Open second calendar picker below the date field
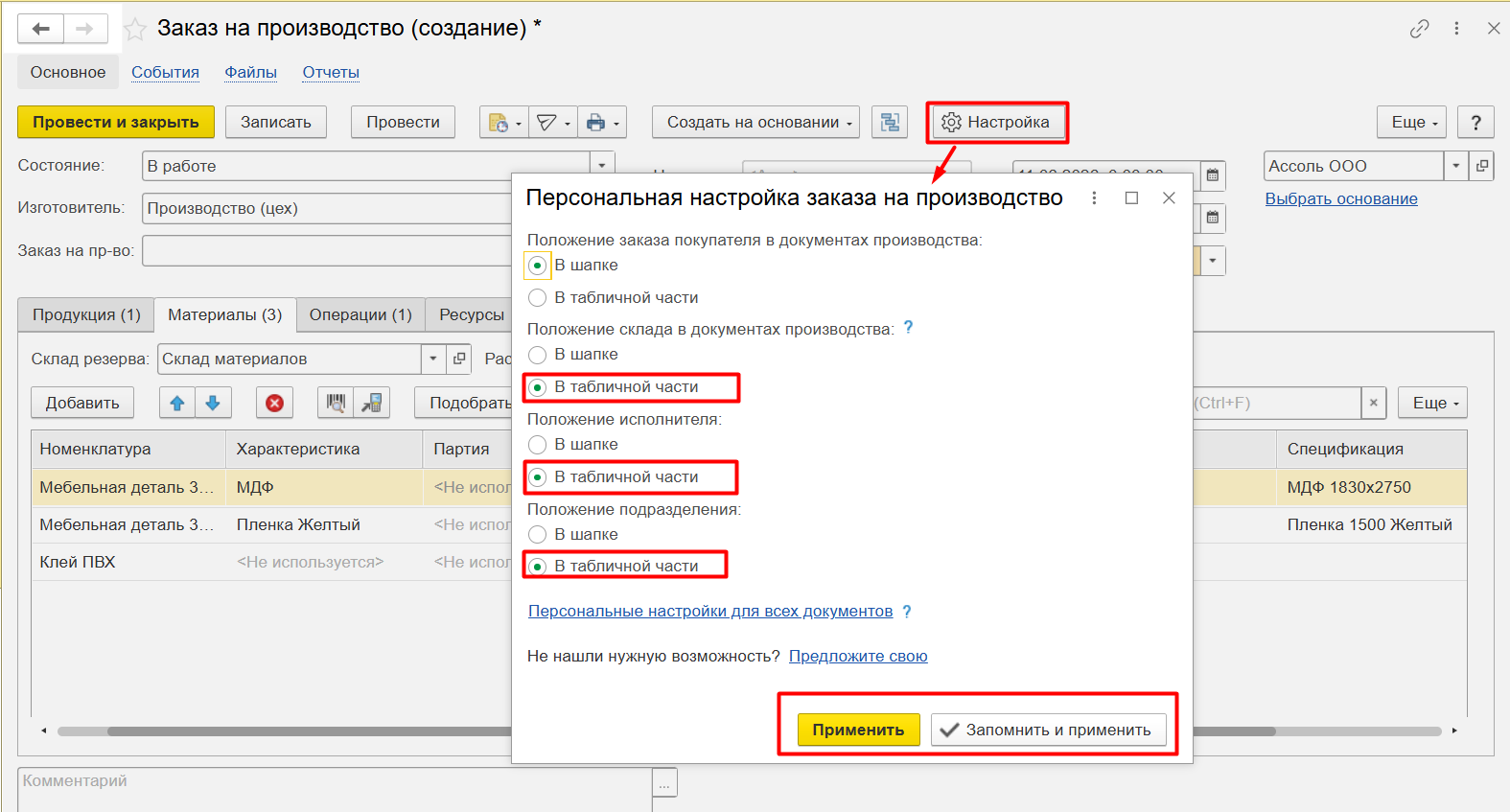This screenshot has height=812, width=1510. click(1213, 218)
